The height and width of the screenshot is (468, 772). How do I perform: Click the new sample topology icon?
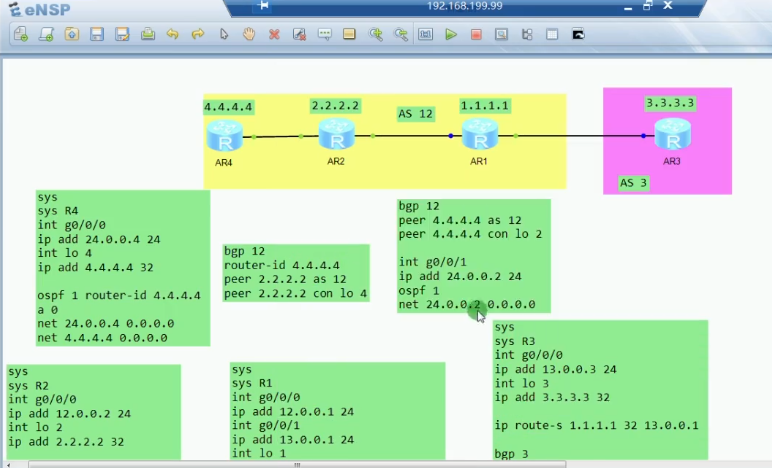coord(46,34)
